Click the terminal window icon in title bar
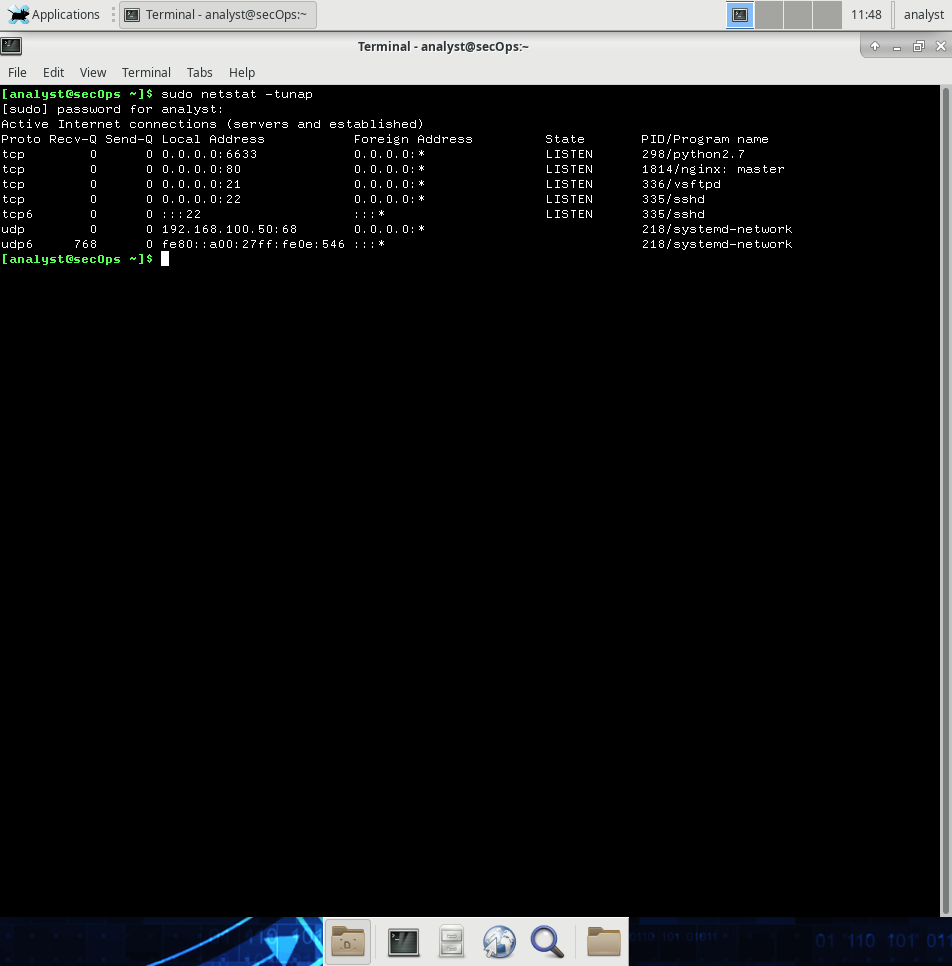Viewport: 952px width, 966px height. [11, 46]
